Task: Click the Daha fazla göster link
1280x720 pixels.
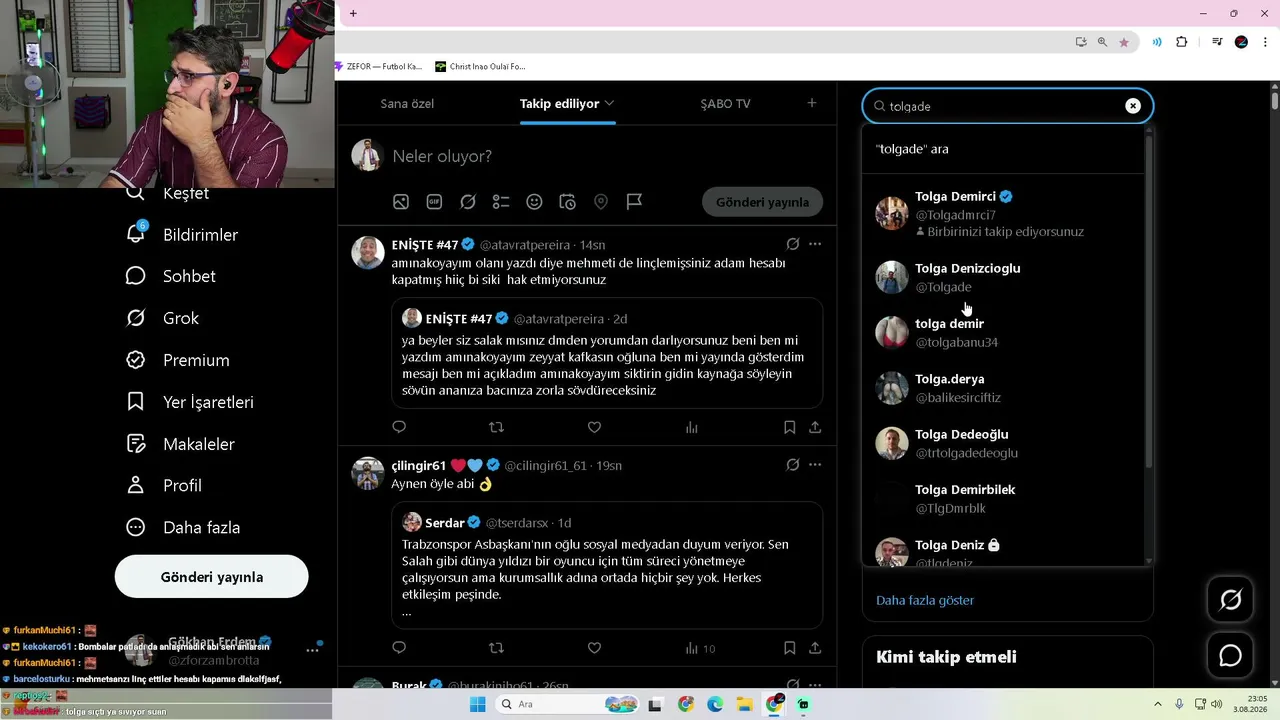Action: click(925, 600)
